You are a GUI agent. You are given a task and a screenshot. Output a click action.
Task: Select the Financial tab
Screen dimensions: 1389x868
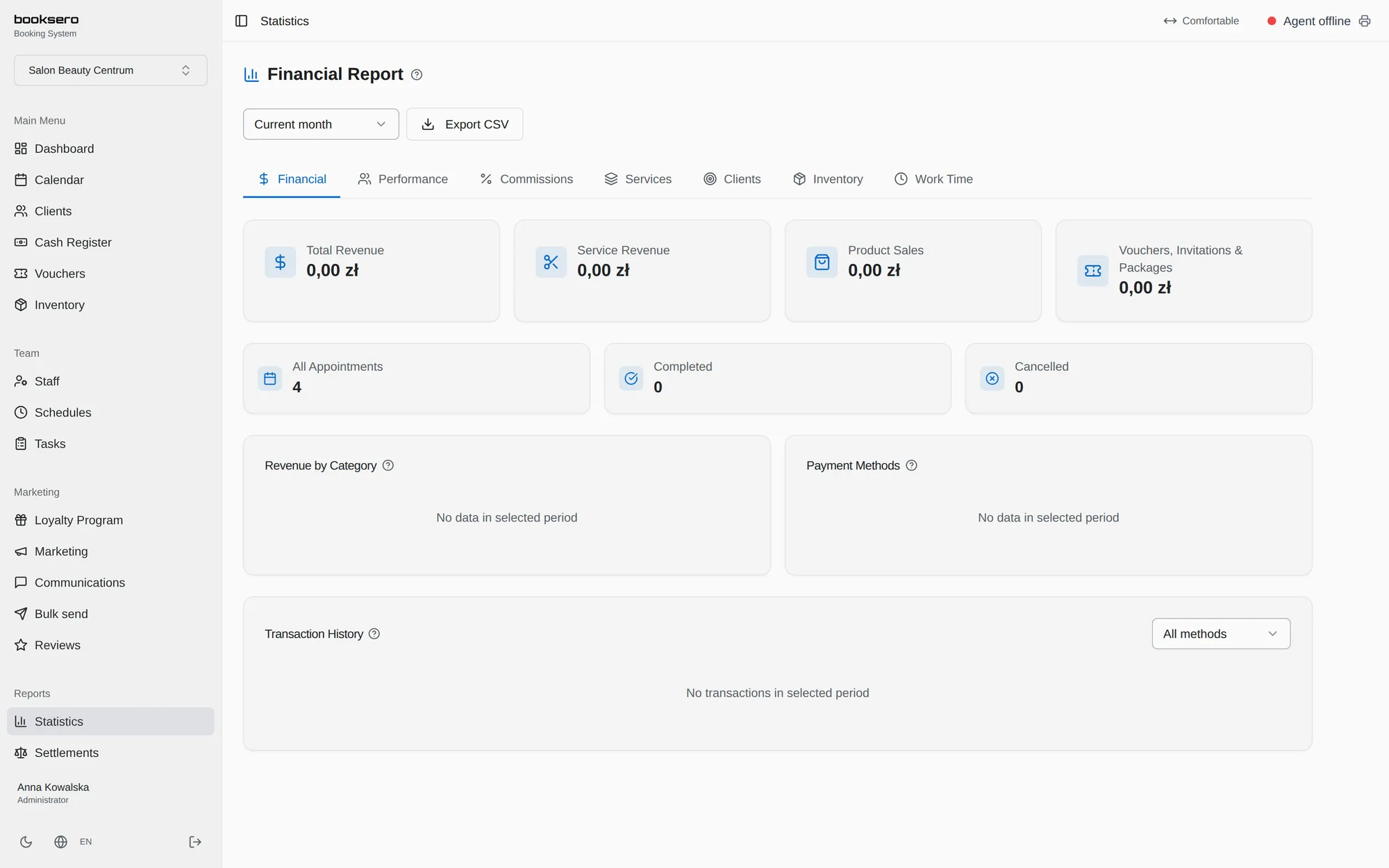pyautogui.click(x=292, y=179)
